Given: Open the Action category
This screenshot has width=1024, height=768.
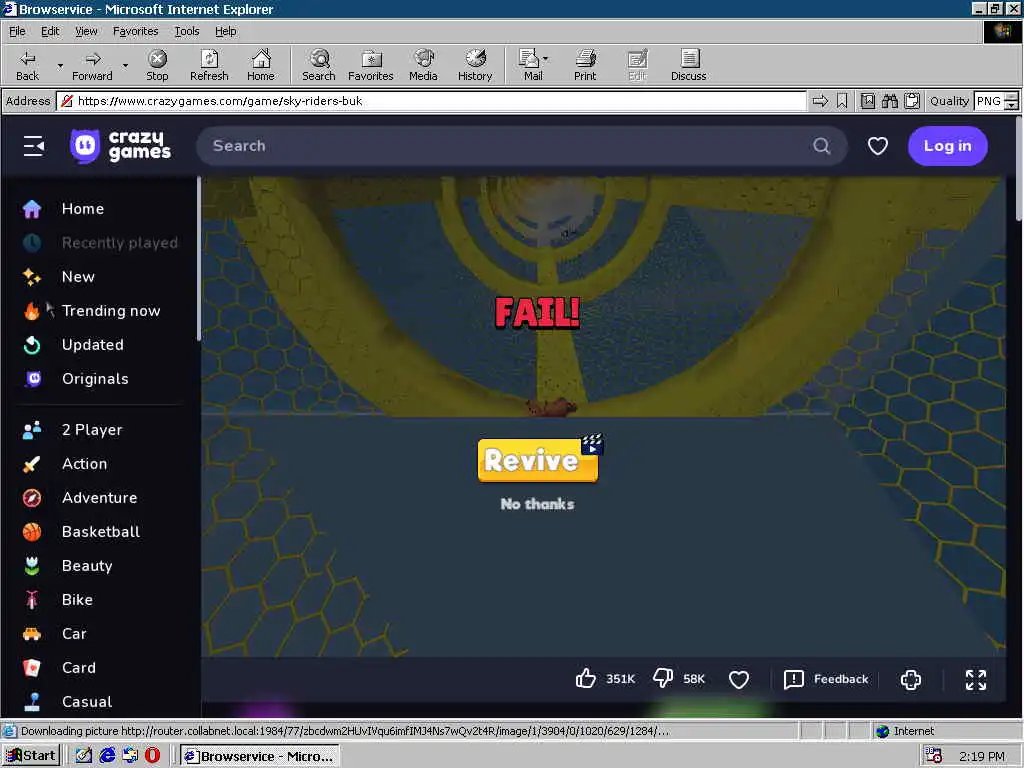Looking at the screenshot, I should tap(84, 463).
